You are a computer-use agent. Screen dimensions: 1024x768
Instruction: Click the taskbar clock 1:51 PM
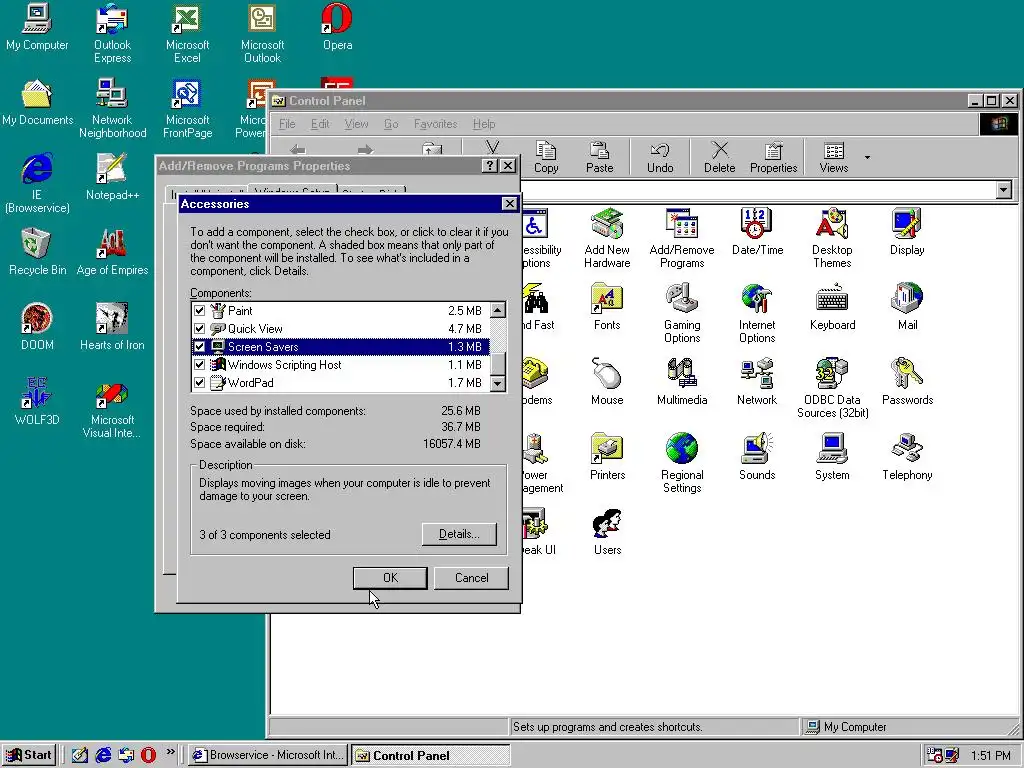(x=990, y=756)
